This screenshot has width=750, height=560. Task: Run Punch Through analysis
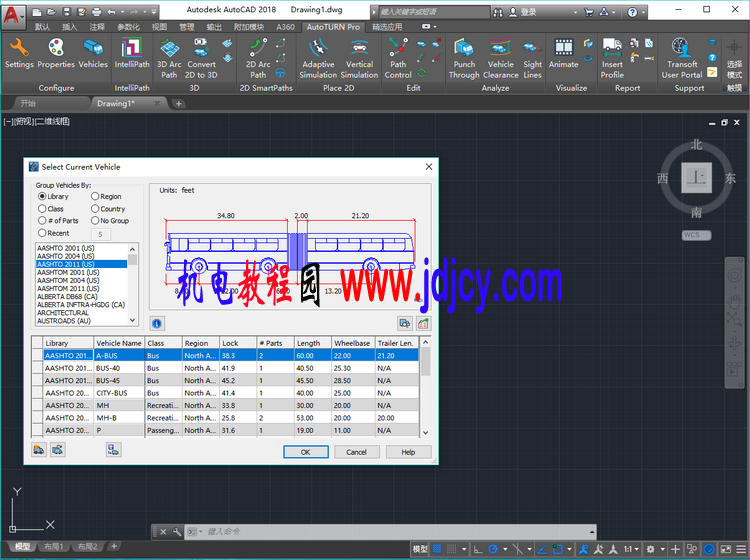click(464, 58)
